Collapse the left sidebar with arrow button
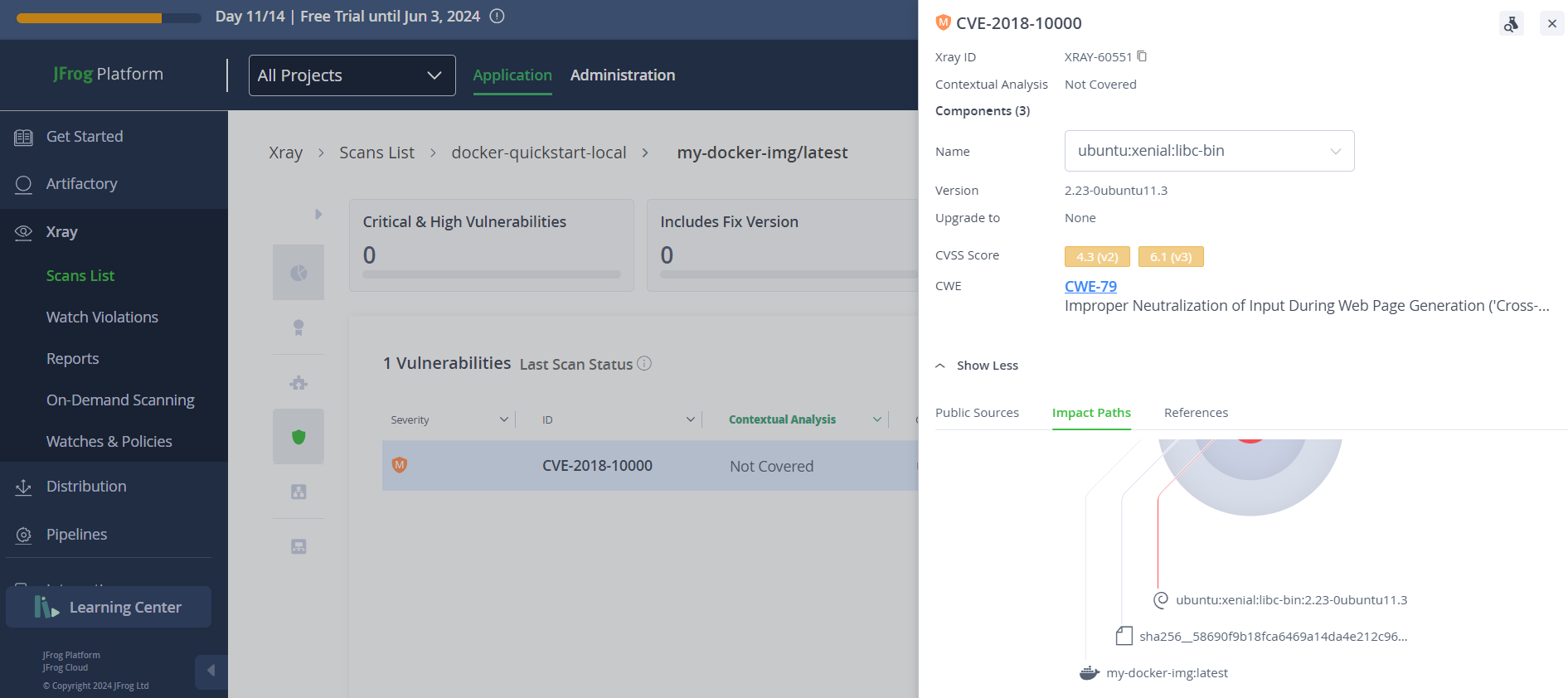This screenshot has height=698, width=1568. tap(211, 671)
